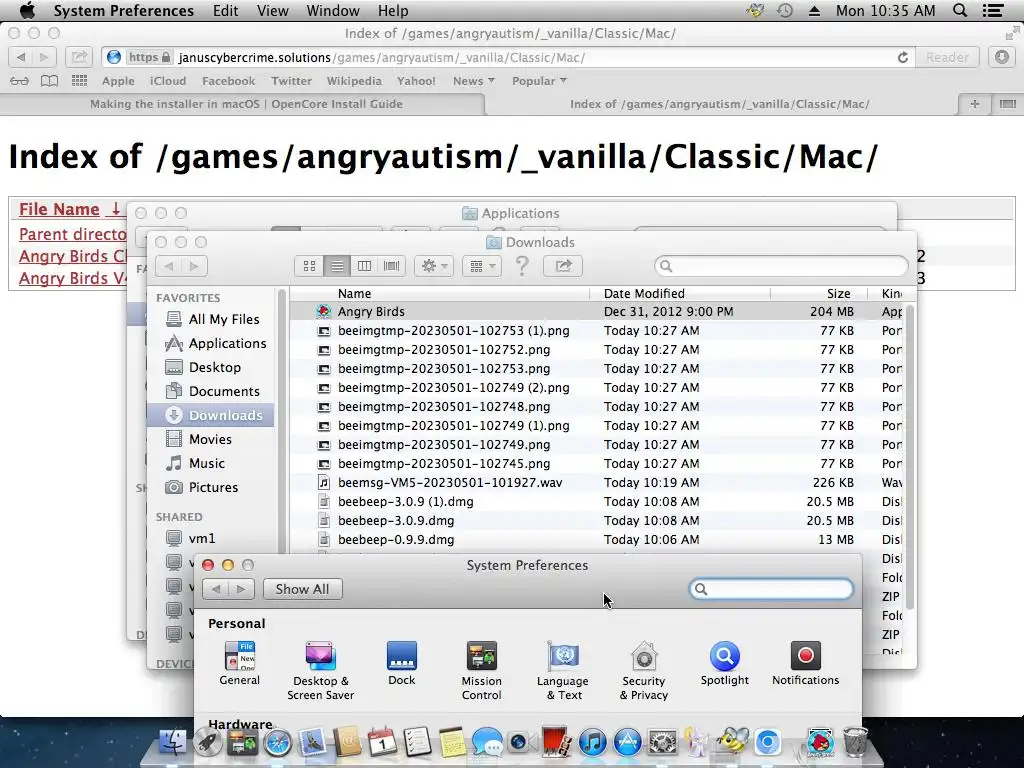Open the Arrange items dropdown in Downloads
This screenshot has height=768, width=1024.
pyautogui.click(x=482, y=266)
